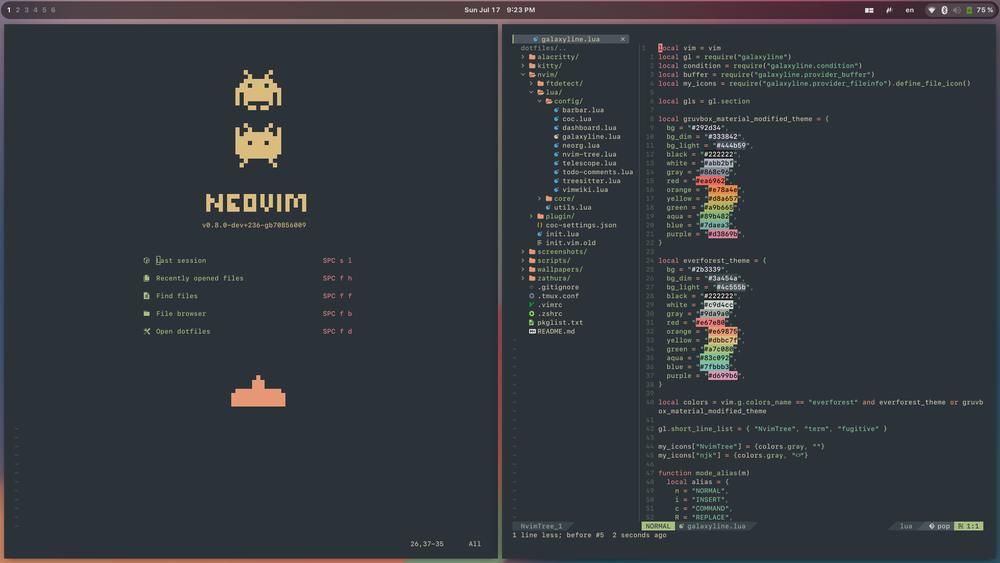Switch to the galaxyline.lua buffer tab
This screenshot has height=563, width=1000.
pyautogui.click(x=571, y=39)
